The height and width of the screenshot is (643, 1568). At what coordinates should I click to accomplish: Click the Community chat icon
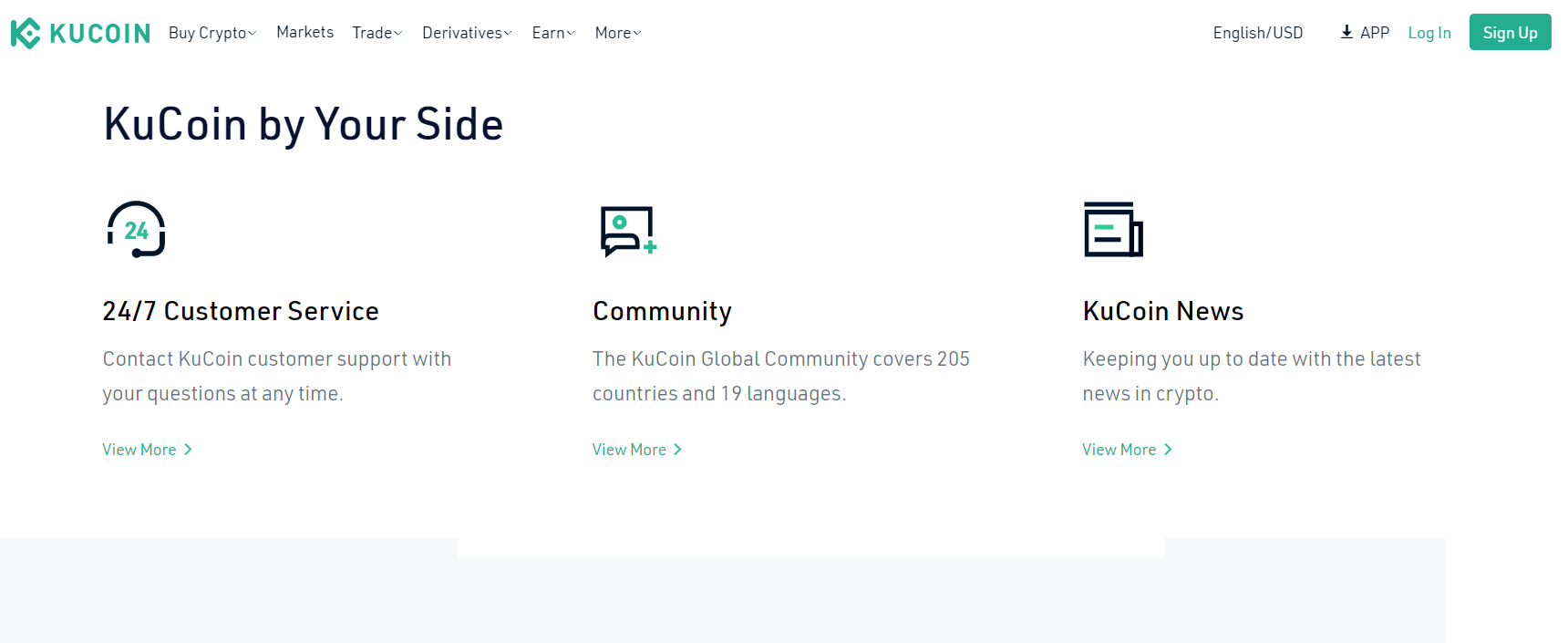point(628,231)
